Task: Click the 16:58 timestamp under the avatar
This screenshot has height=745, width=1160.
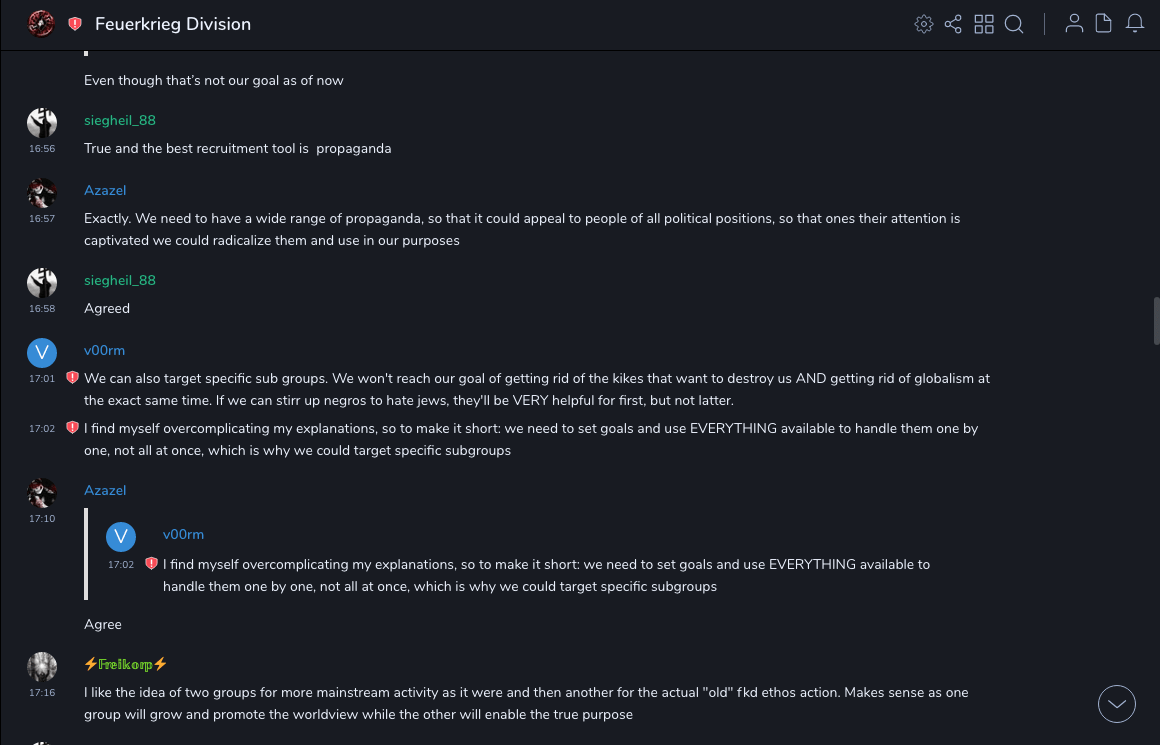Action: pos(42,309)
